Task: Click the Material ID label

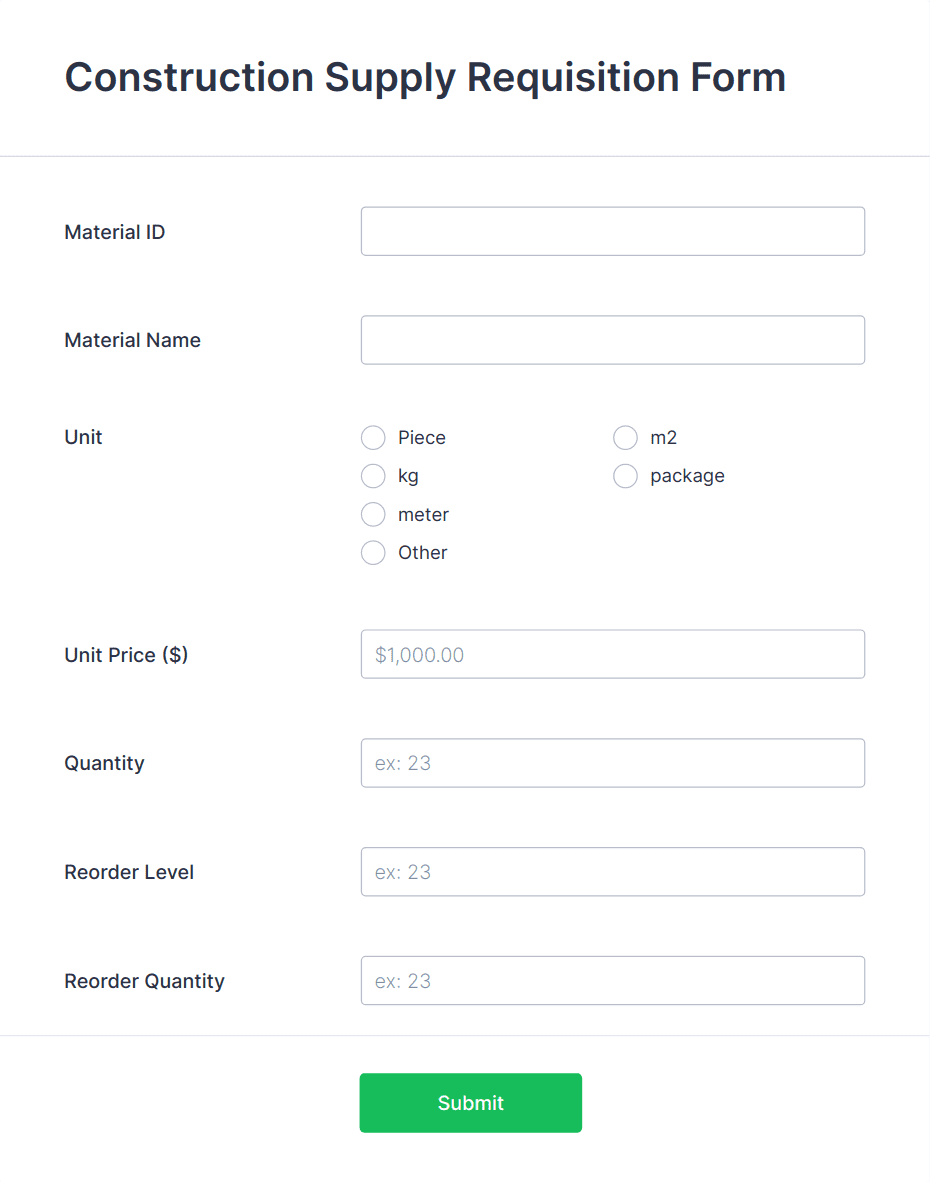Action: 114,231
